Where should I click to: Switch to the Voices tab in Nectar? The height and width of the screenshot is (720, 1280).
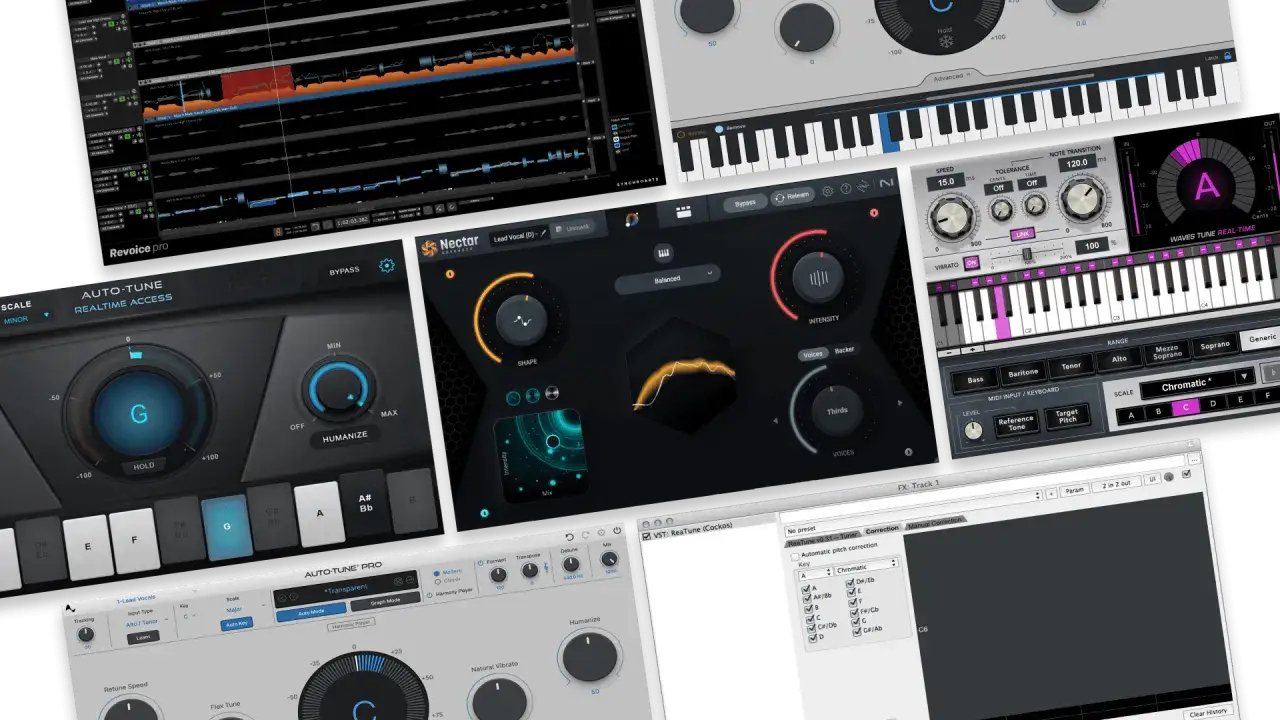tap(814, 354)
